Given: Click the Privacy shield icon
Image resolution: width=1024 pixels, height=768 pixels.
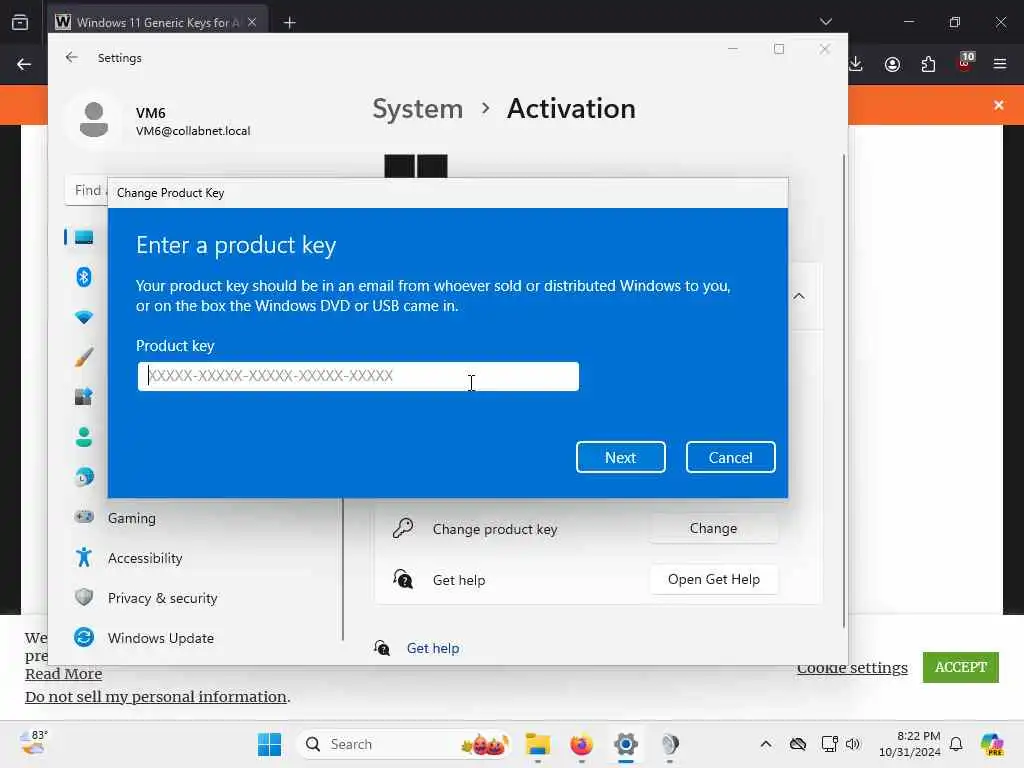Looking at the screenshot, I should [84, 597].
